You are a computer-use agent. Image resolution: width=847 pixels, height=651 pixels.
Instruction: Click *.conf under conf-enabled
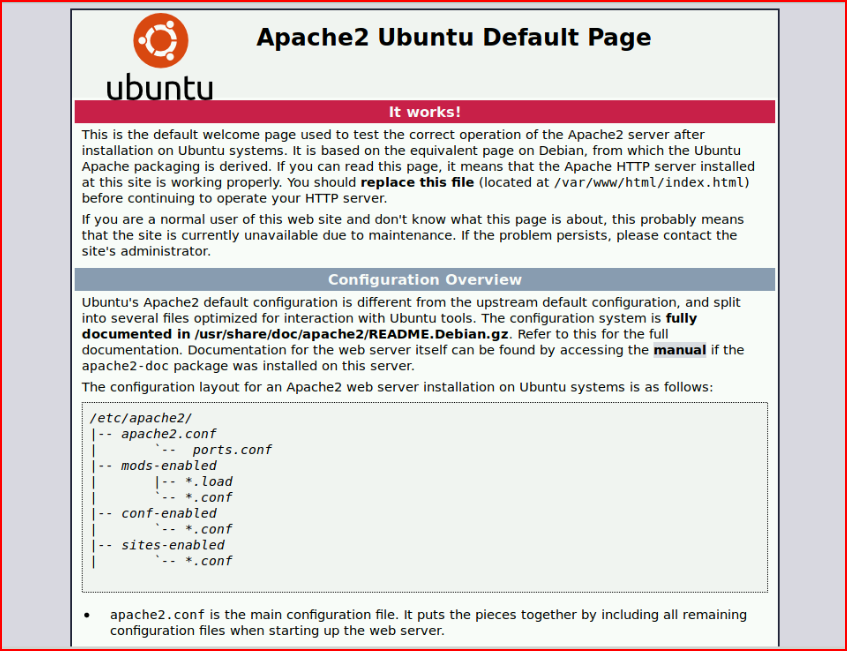click(x=209, y=529)
